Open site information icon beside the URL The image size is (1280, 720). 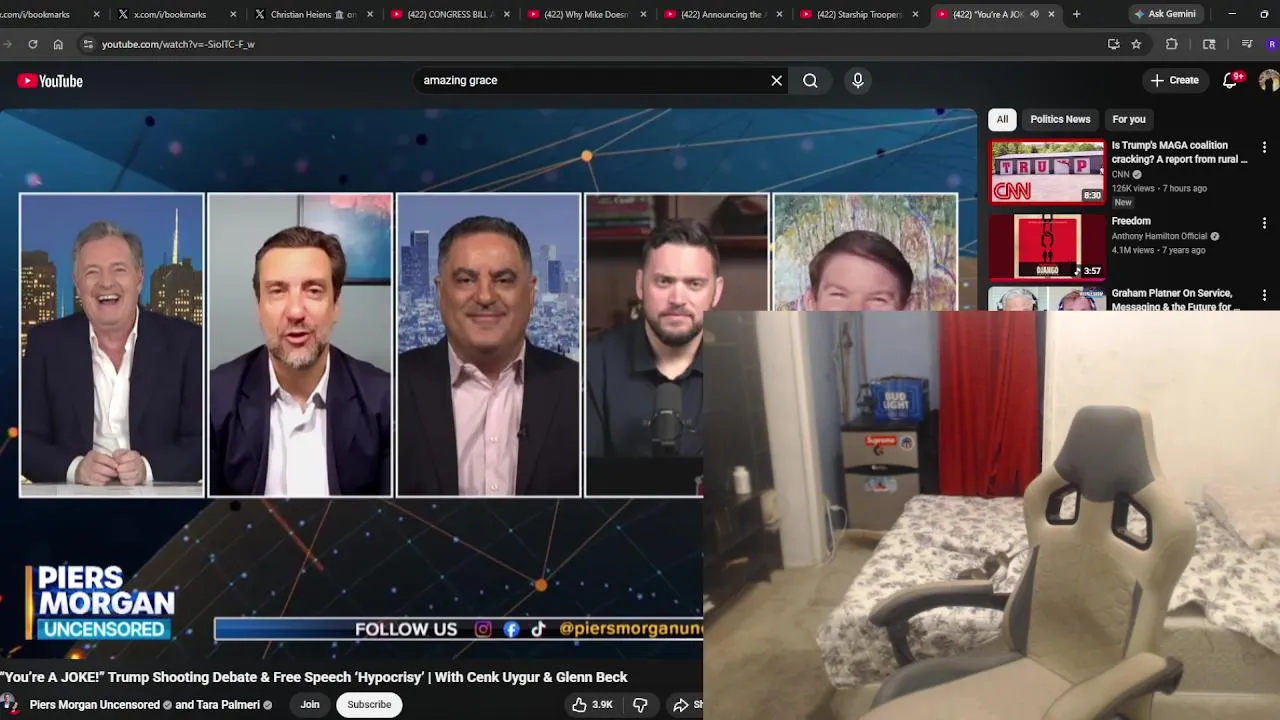[x=88, y=44]
